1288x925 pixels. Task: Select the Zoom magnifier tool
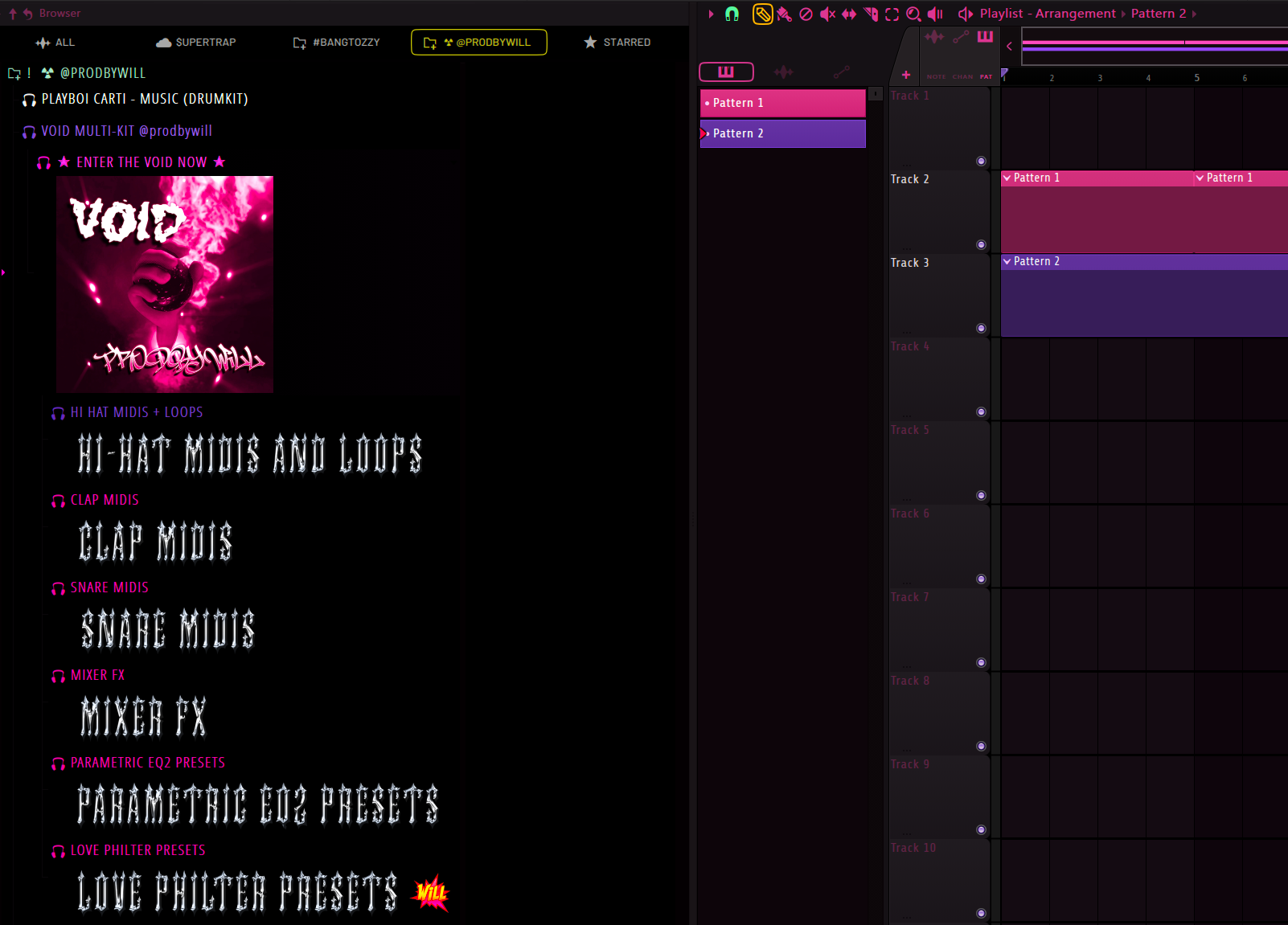[x=913, y=14]
